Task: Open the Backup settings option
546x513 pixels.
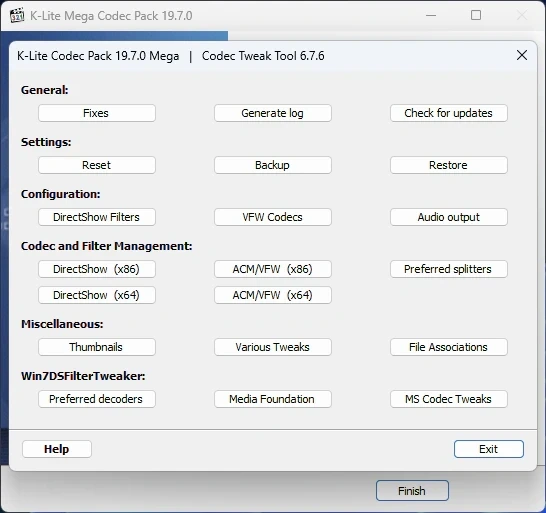Action: click(x=273, y=165)
